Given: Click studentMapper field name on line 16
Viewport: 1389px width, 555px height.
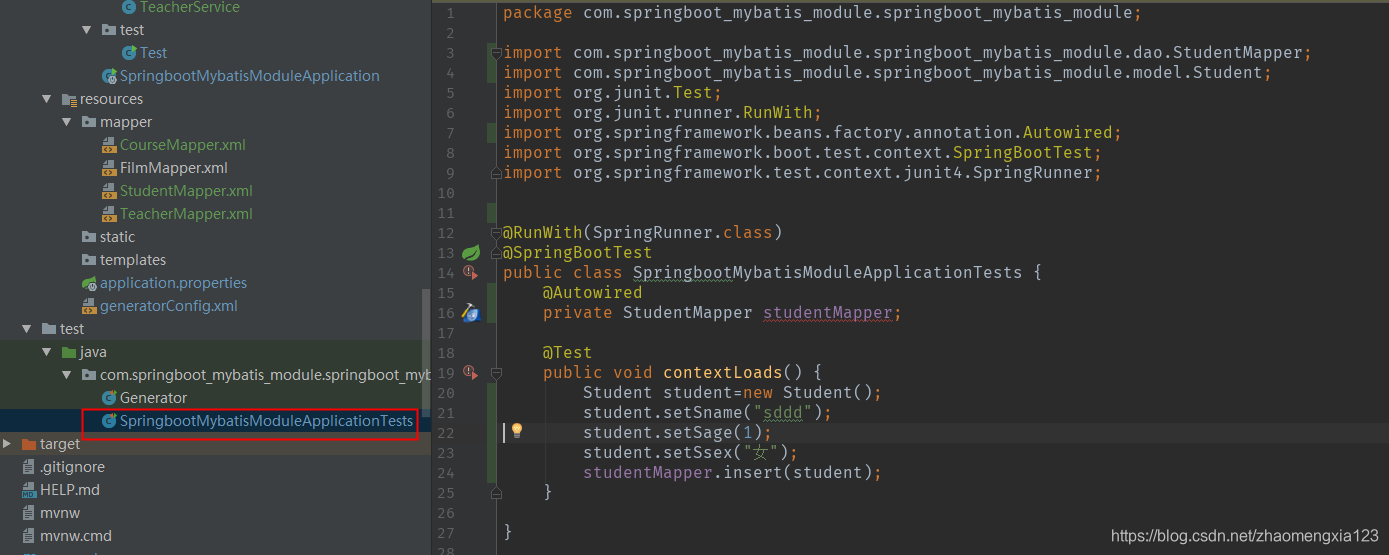Looking at the screenshot, I should 828,313.
